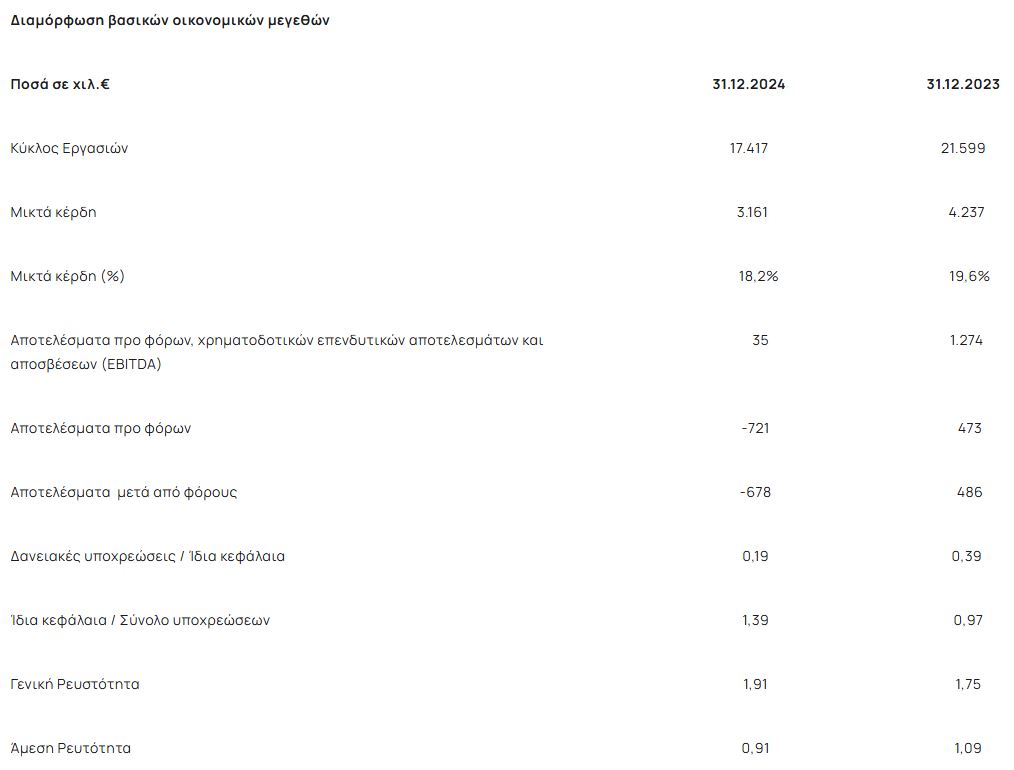Select the EBITDA value 1.274
This screenshot has width=1014, height=770.
[966, 340]
